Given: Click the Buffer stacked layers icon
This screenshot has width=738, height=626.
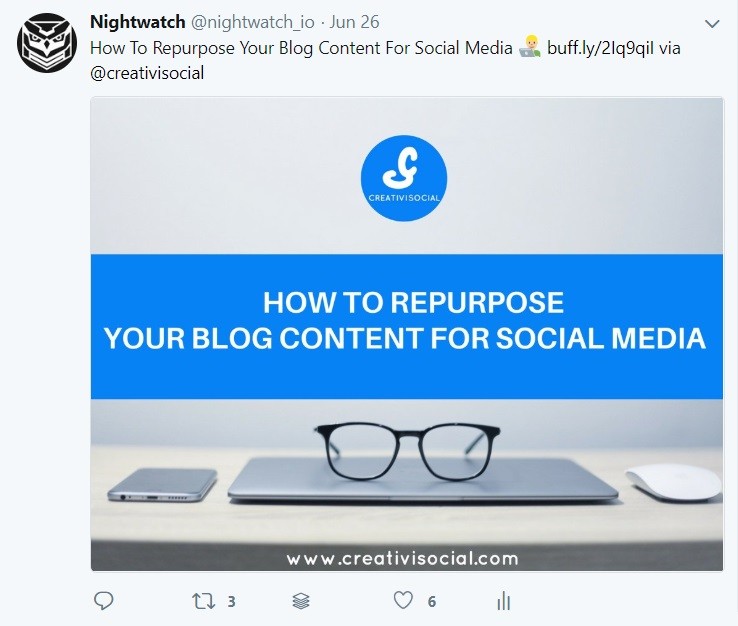Looking at the screenshot, I should [x=301, y=601].
